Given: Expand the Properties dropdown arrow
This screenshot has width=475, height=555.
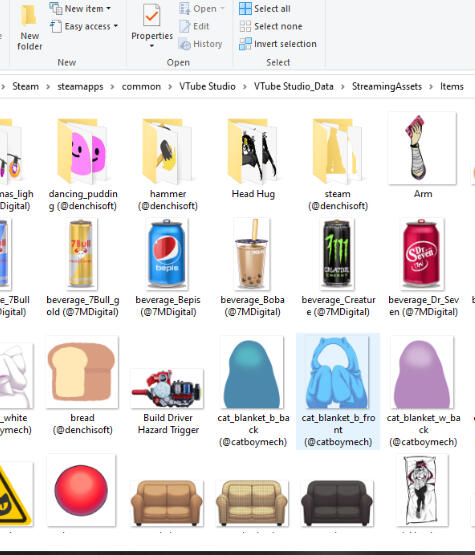Looking at the screenshot, I should click(x=152, y=46).
